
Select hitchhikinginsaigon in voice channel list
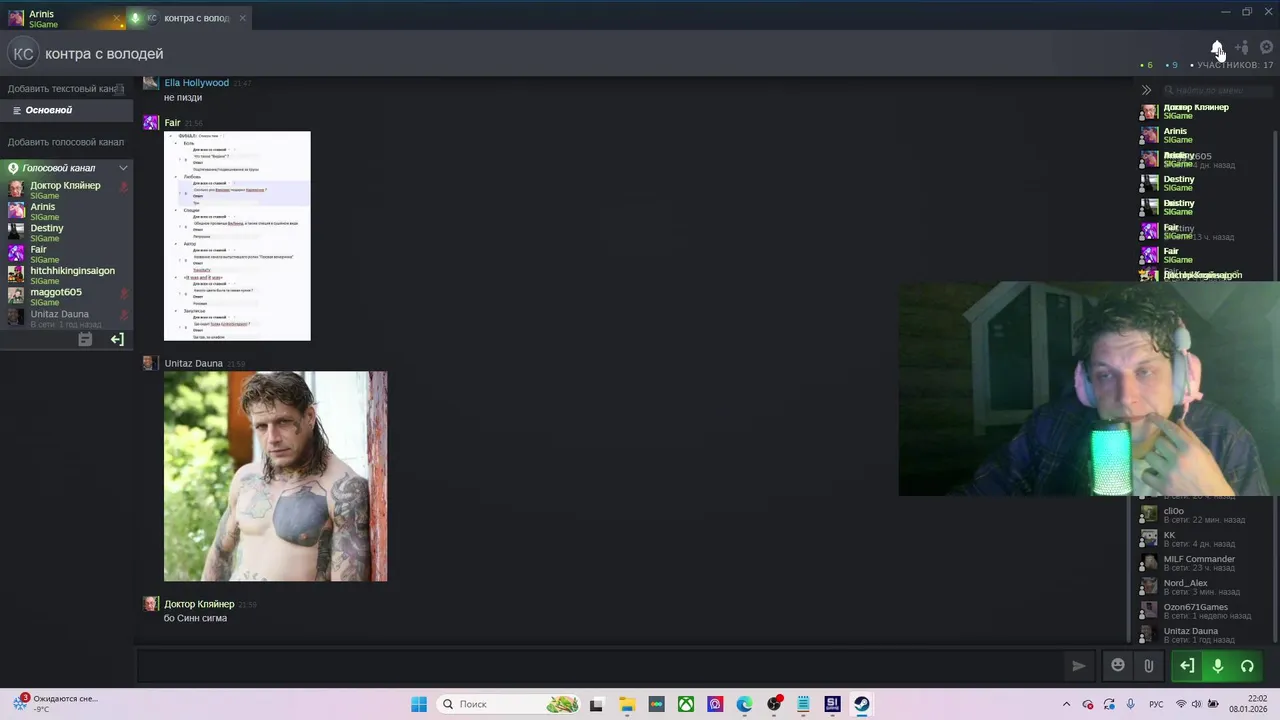(66, 275)
